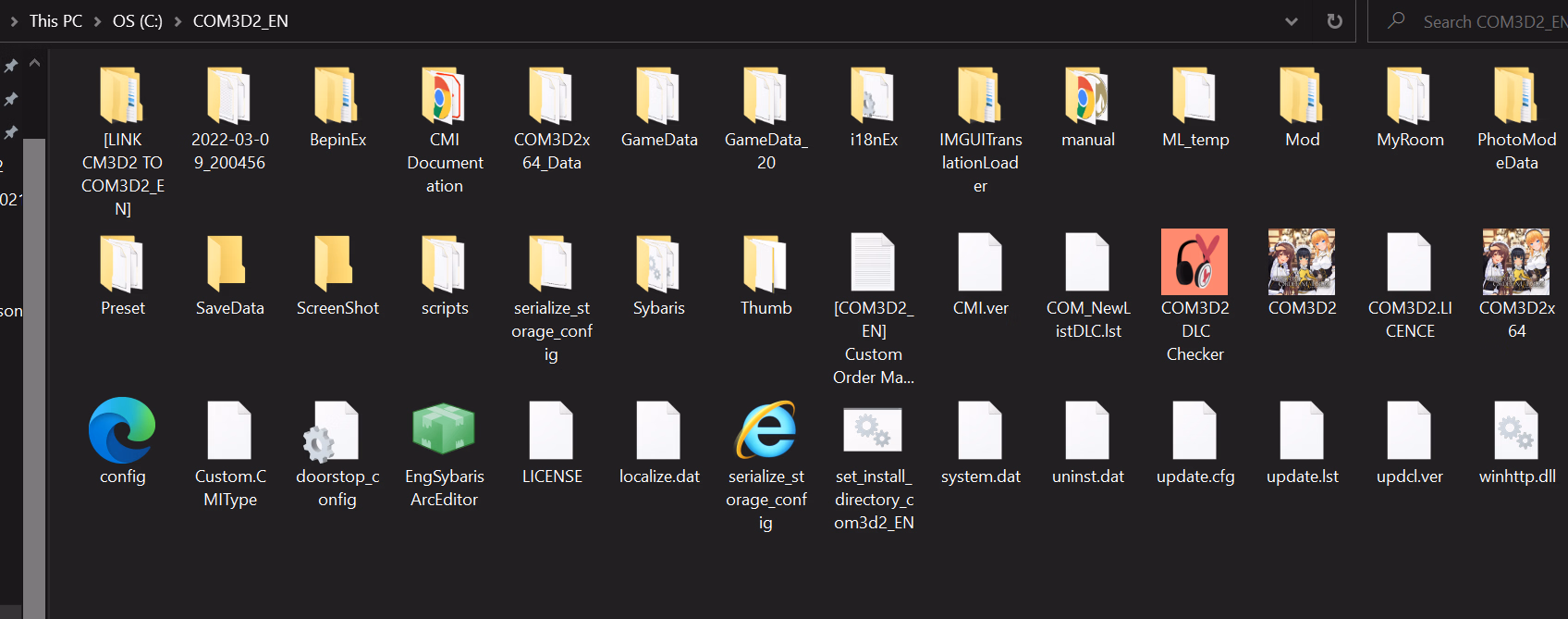Click the doorstop_config gear file
The height and width of the screenshot is (619, 1568).
click(337, 431)
